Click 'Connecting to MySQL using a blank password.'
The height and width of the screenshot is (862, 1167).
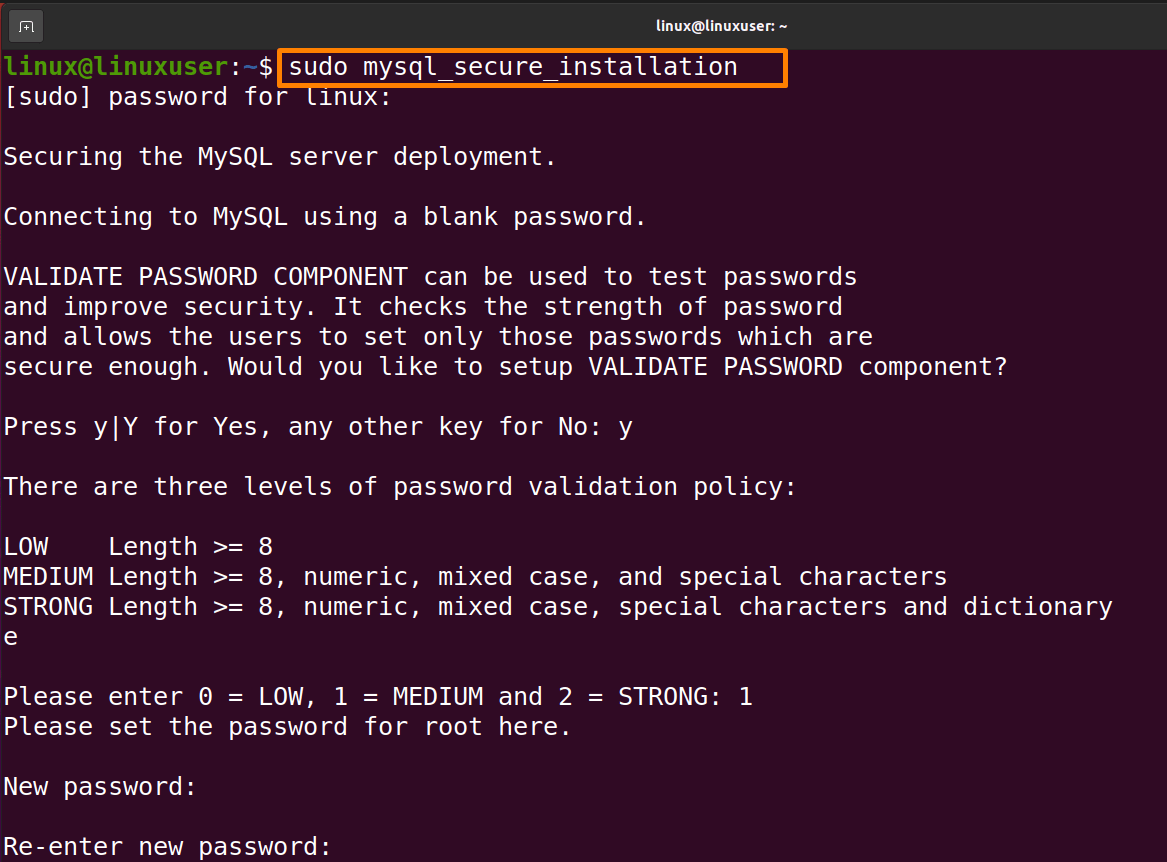pos(324,217)
